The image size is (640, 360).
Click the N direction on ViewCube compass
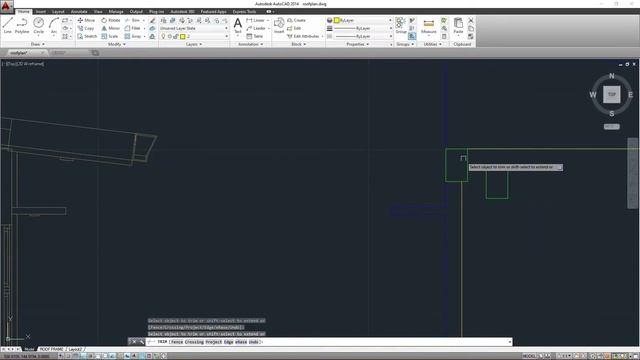[x=611, y=76]
